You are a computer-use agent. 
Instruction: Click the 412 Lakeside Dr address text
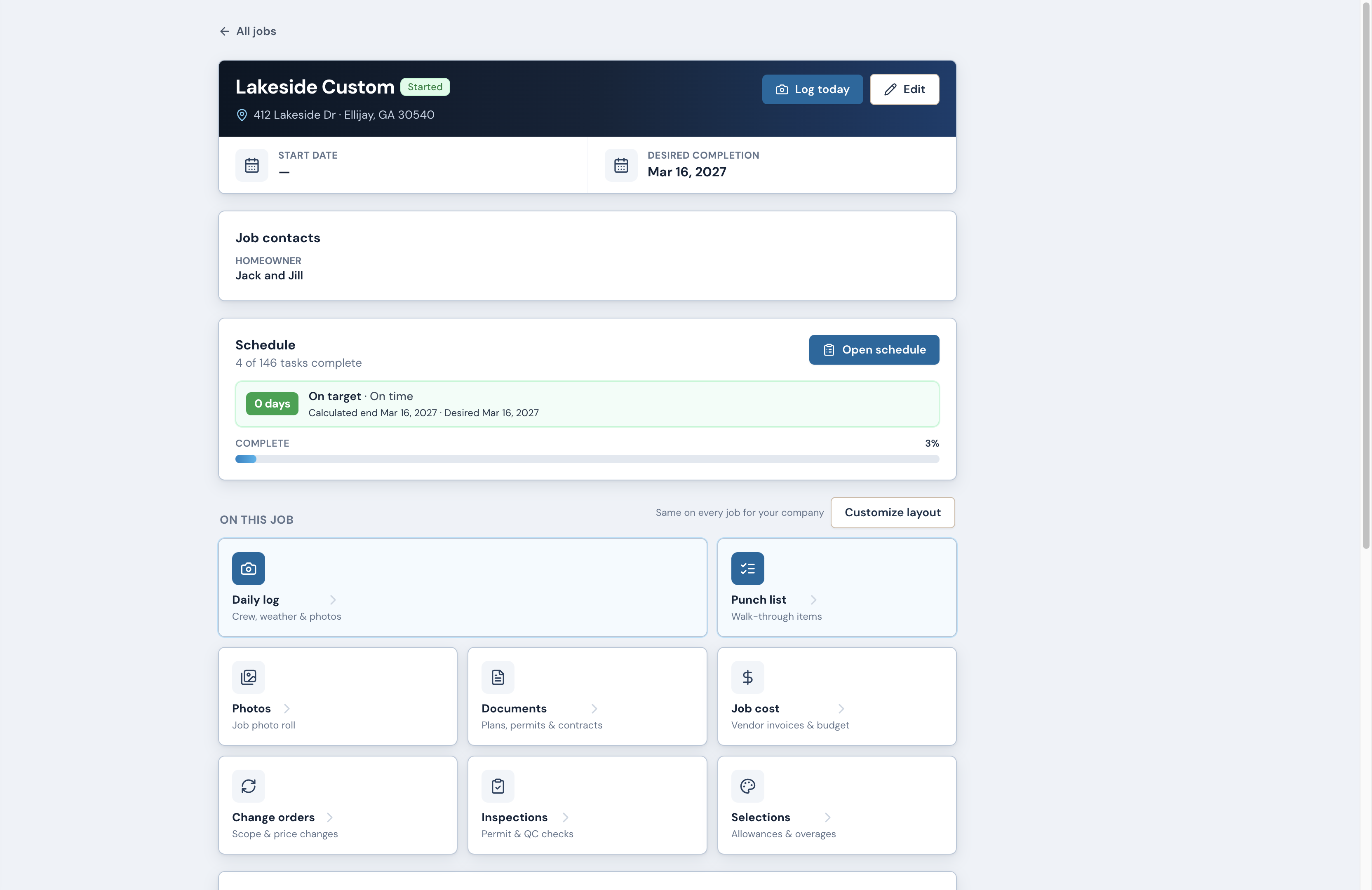(344, 115)
